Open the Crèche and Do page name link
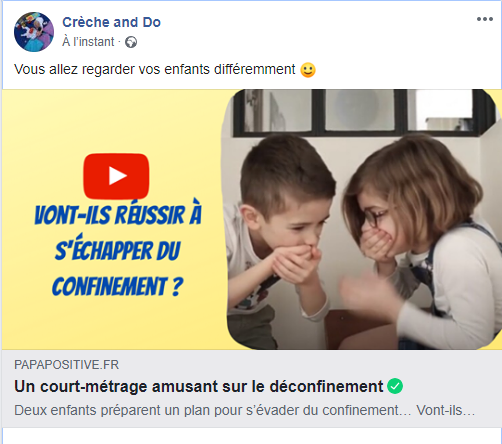The width and height of the screenshot is (502, 444). point(111,22)
